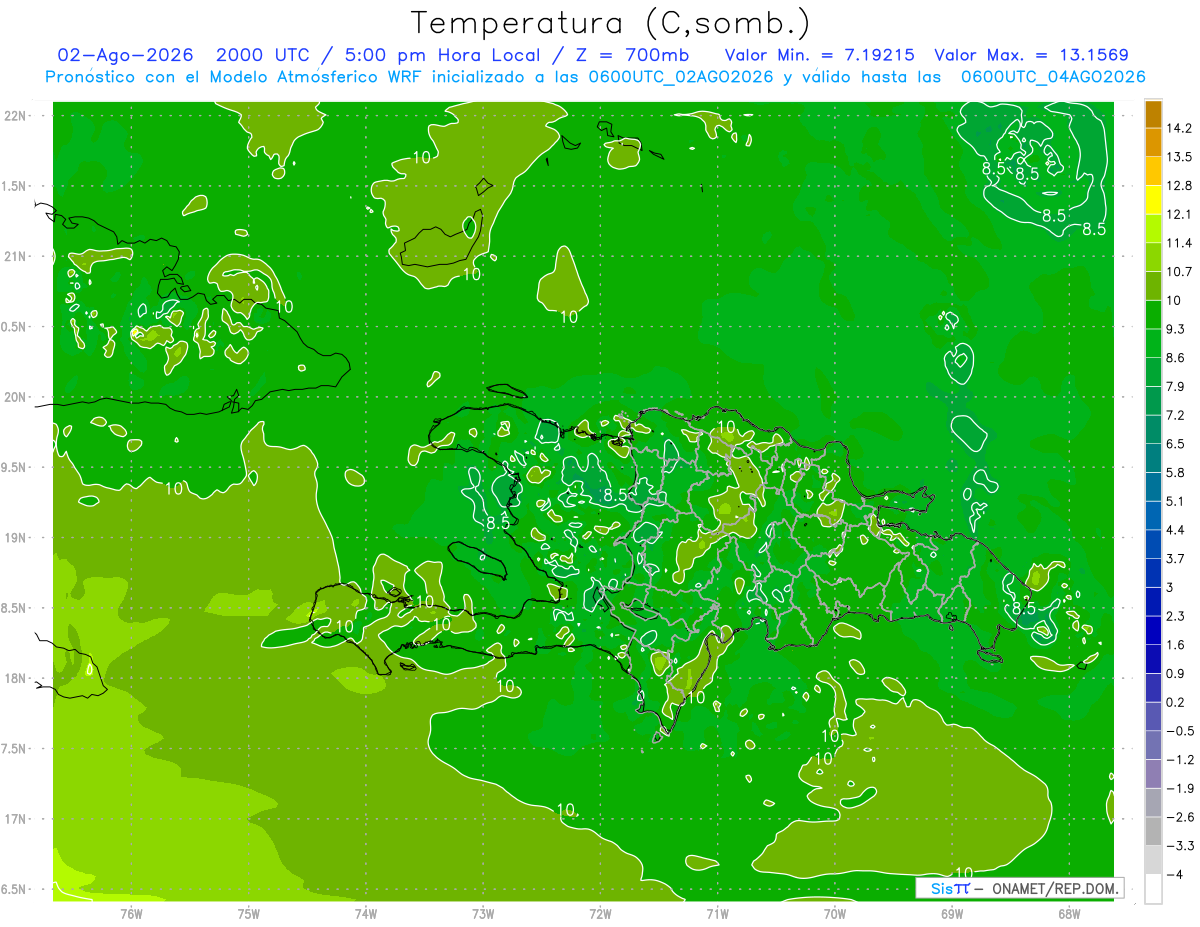Screen dimensions: 1200x927
Task: Click the "7.2" color scale value
Action: [x=1176, y=415]
